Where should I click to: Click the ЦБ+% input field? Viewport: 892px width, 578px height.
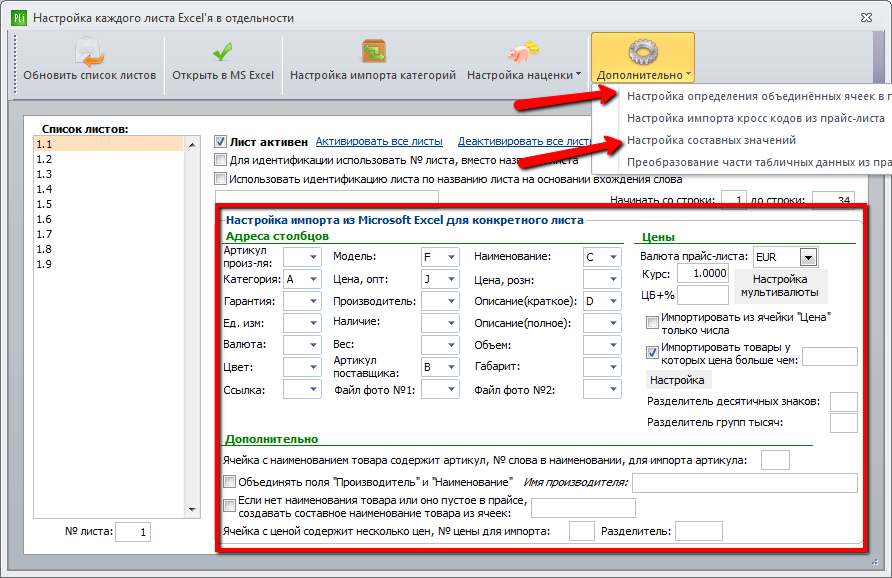703,295
